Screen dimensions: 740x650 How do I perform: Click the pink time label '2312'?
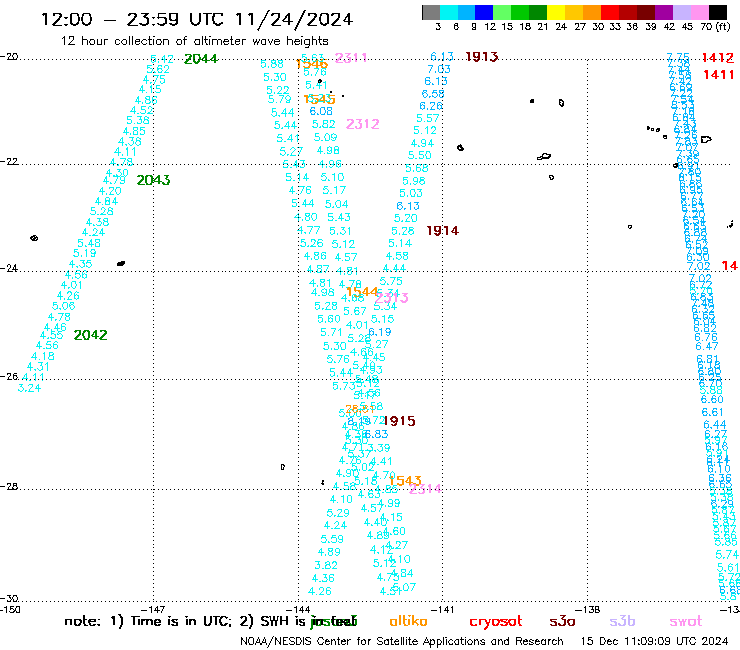pos(362,124)
